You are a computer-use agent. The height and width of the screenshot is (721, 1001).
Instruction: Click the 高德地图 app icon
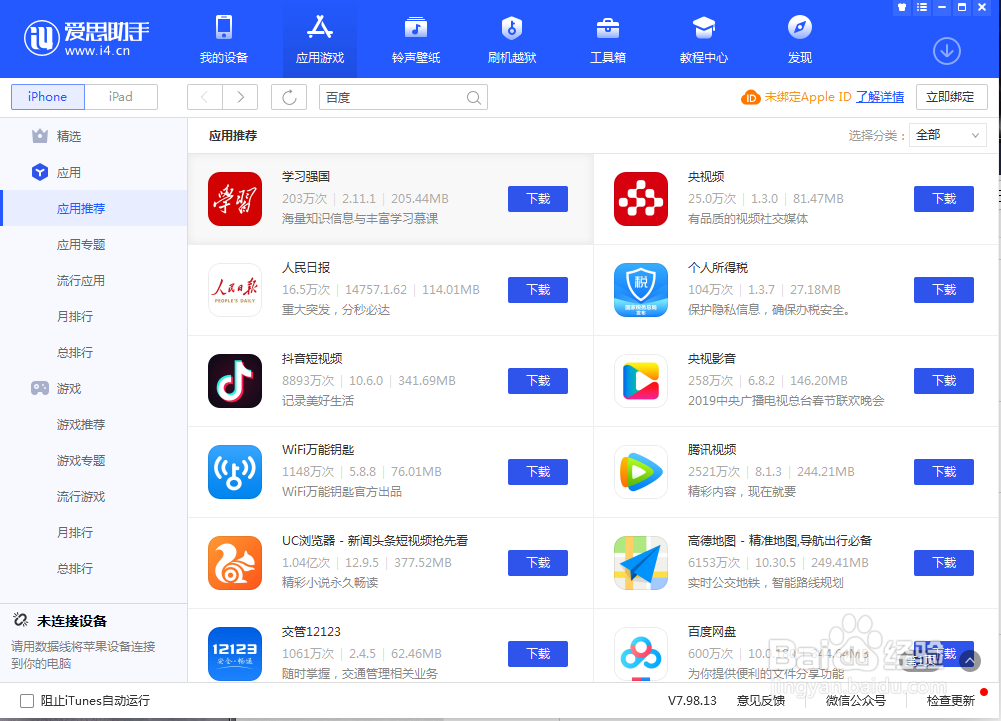click(x=641, y=563)
